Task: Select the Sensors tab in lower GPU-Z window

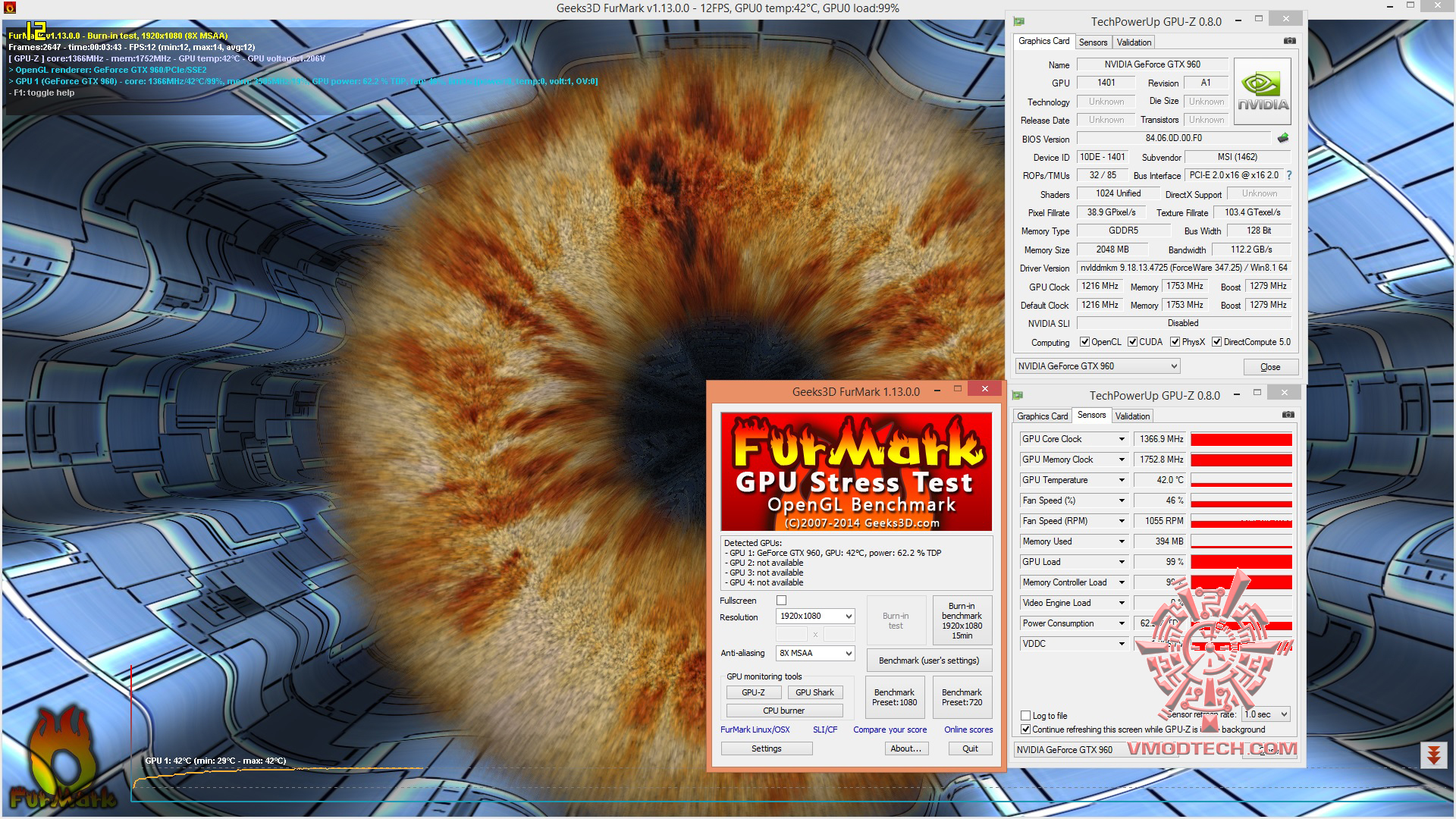Action: click(x=1091, y=415)
